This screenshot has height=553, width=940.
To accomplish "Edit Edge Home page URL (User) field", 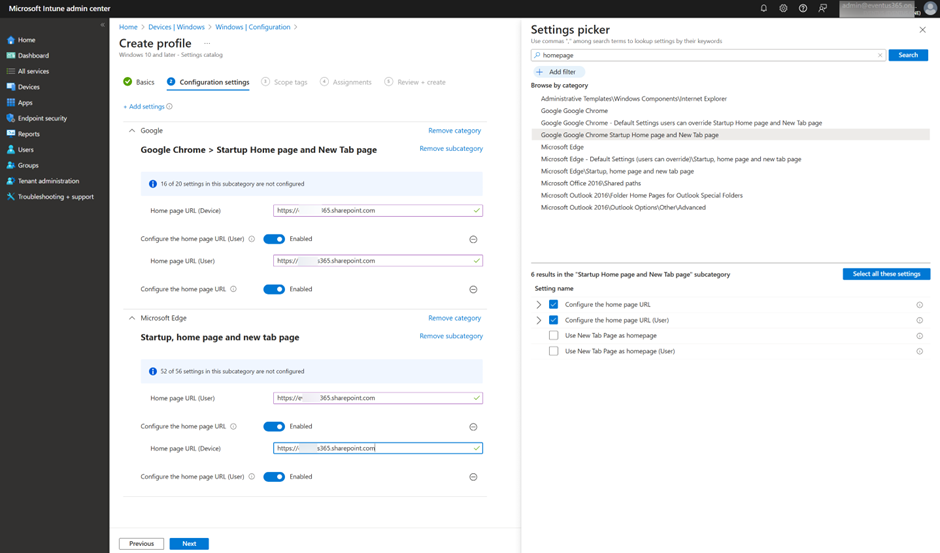I will (378, 398).
